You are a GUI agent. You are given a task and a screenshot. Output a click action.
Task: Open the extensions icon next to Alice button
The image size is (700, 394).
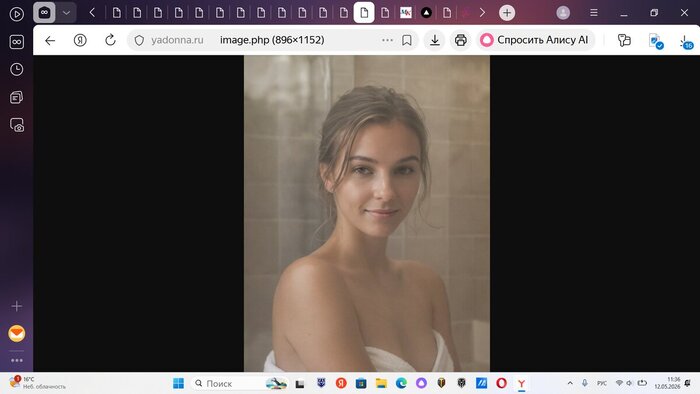point(624,40)
